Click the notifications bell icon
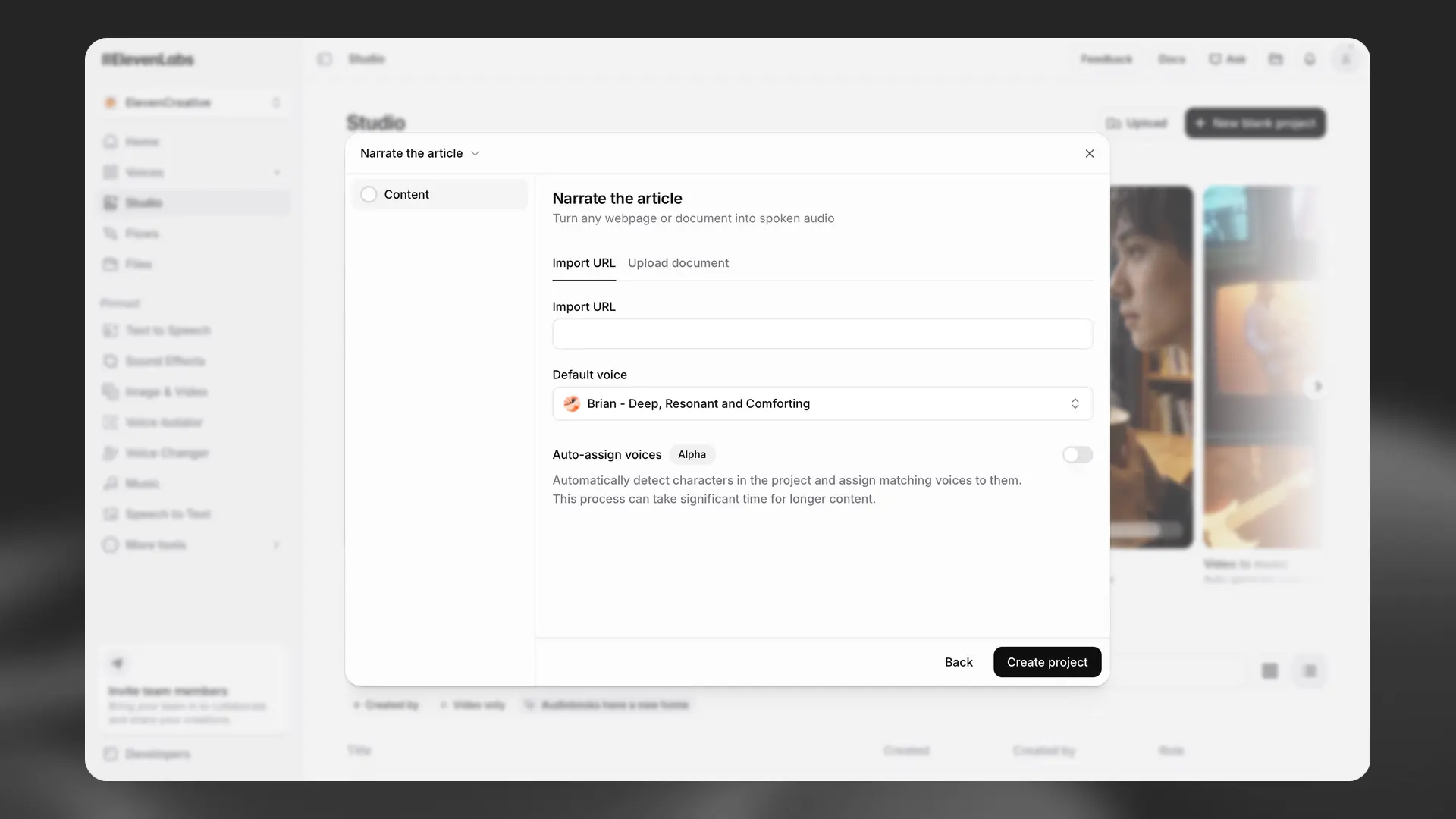Screen dimensions: 1456x819 click(1310, 59)
